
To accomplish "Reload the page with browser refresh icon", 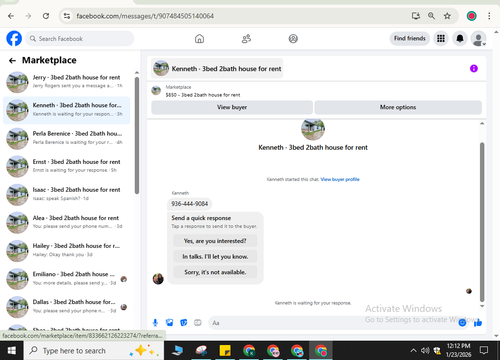I will click(46, 16).
